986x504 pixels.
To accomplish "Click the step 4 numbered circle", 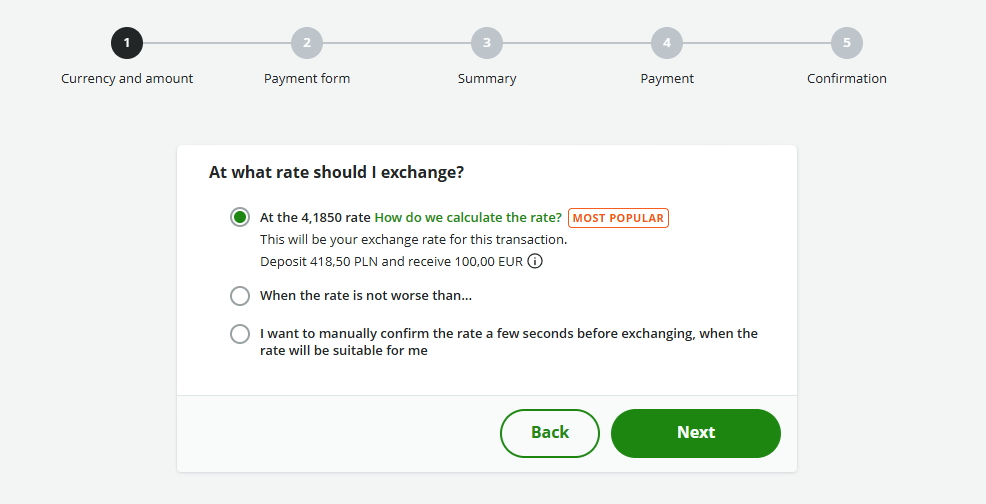I will (667, 43).
